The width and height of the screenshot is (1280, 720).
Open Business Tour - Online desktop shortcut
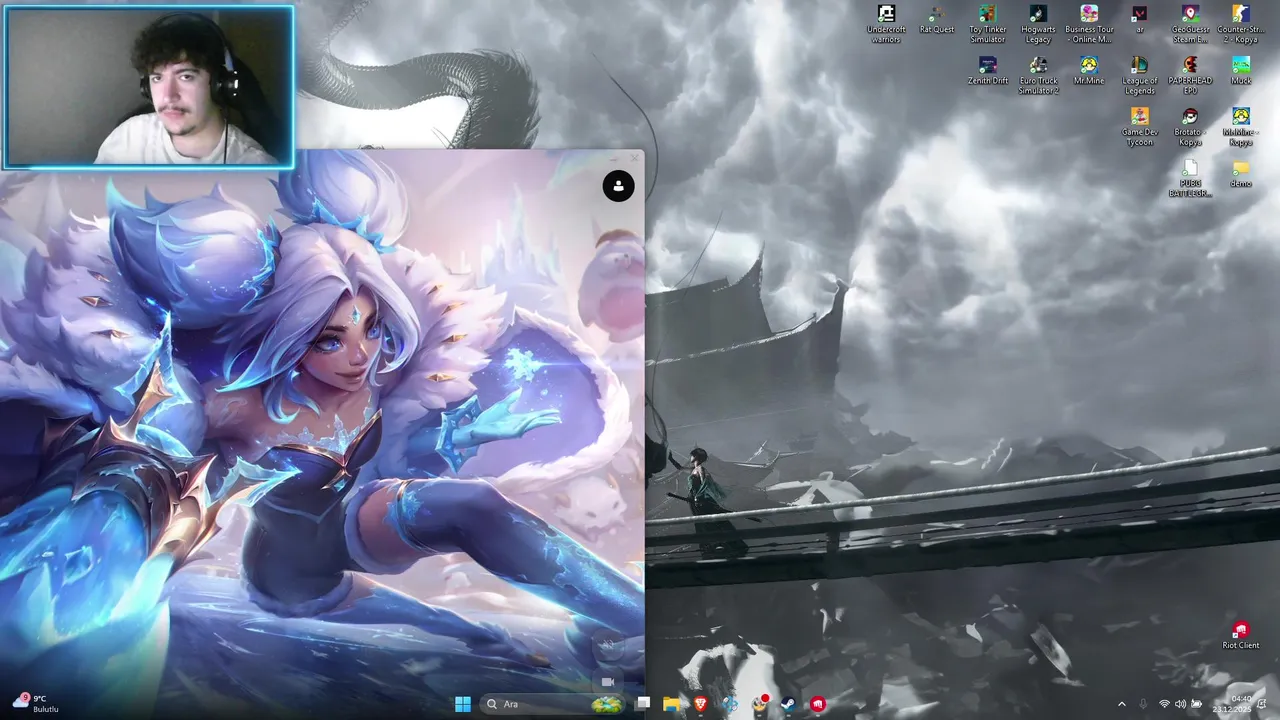point(1089,24)
